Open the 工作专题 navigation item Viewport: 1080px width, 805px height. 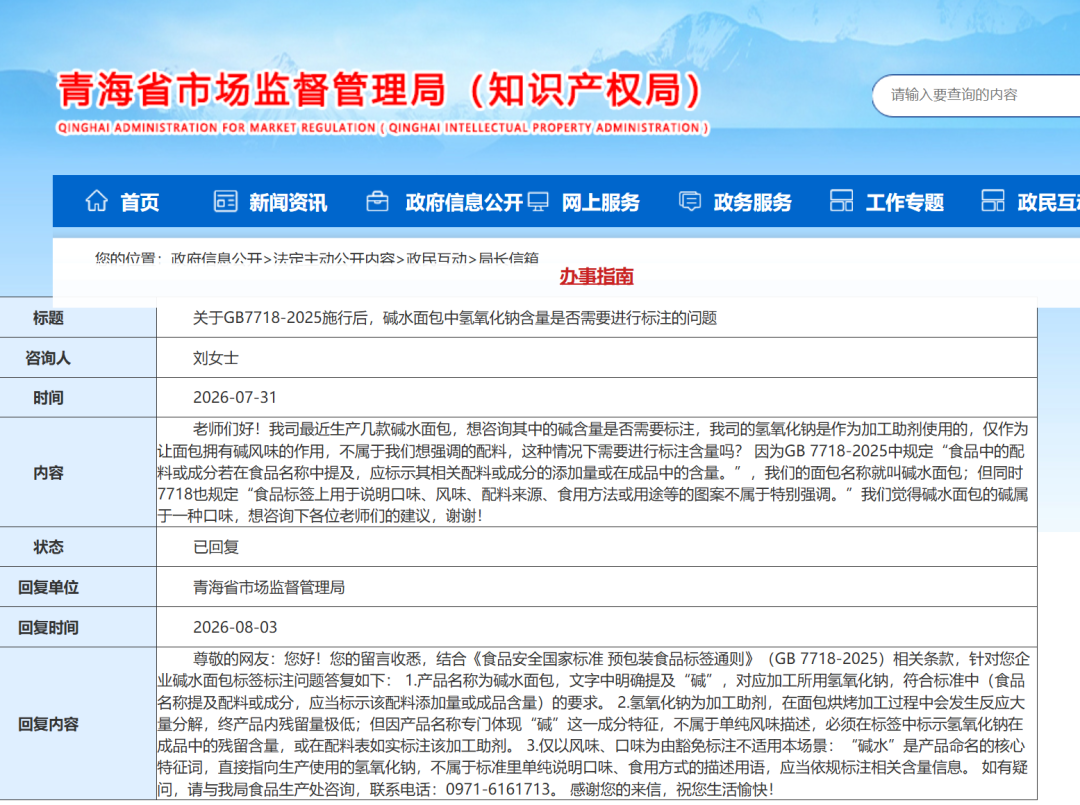coord(904,202)
